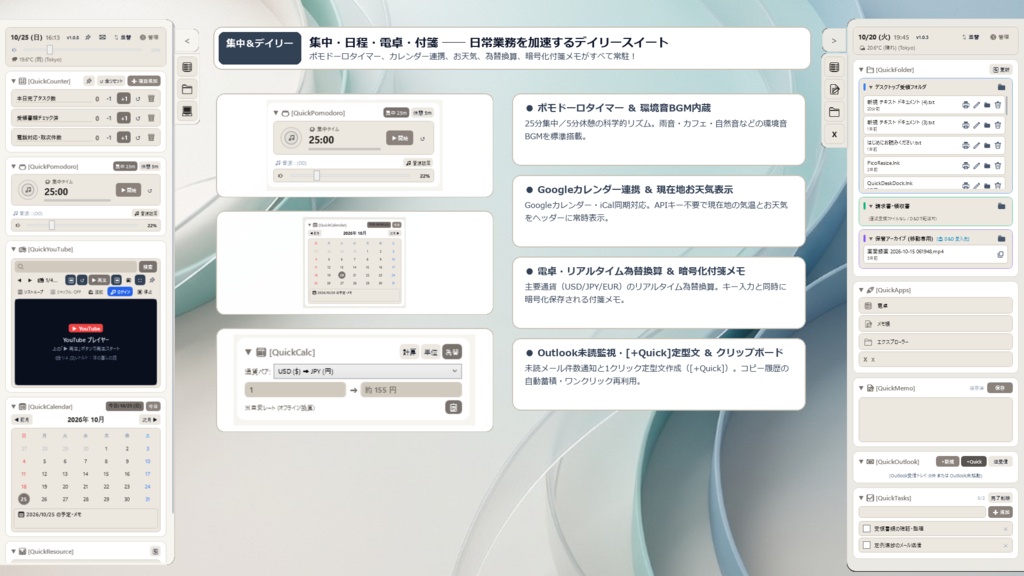
Task: Select the 計算 tab in QuickCalc
Action: tap(409, 352)
